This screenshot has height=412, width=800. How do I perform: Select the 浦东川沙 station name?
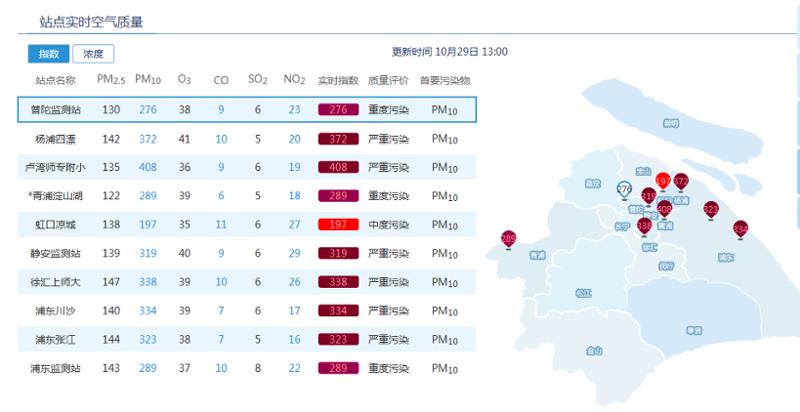(55, 312)
